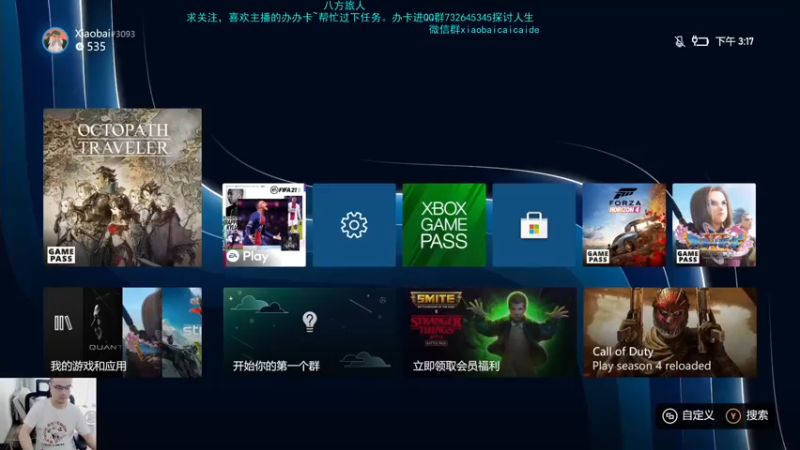
Task: Open the FIFA 21 EA Play tile
Action: click(x=264, y=225)
